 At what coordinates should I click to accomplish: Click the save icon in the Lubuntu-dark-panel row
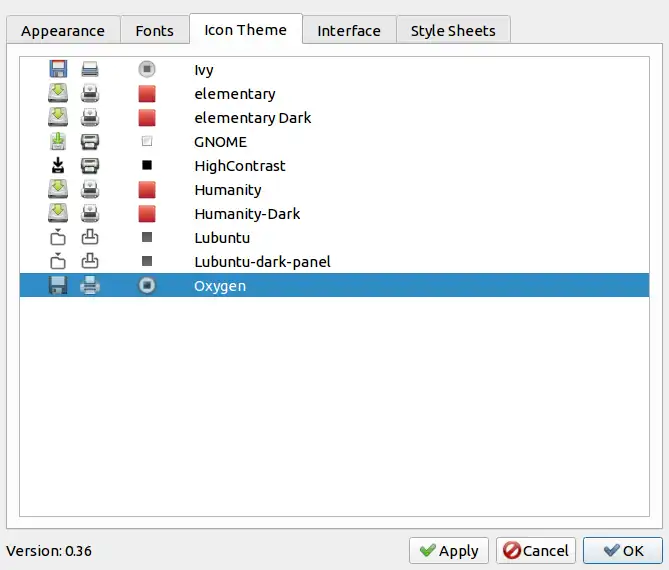[x=58, y=261]
